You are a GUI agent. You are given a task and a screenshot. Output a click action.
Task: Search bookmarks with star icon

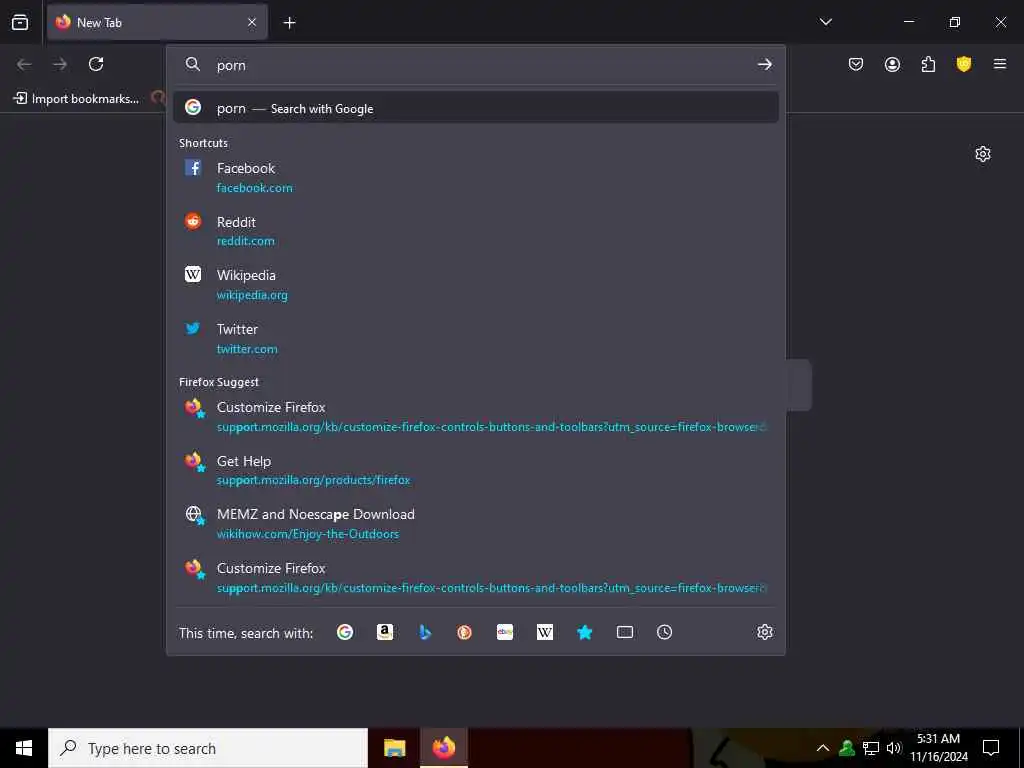[584, 632]
